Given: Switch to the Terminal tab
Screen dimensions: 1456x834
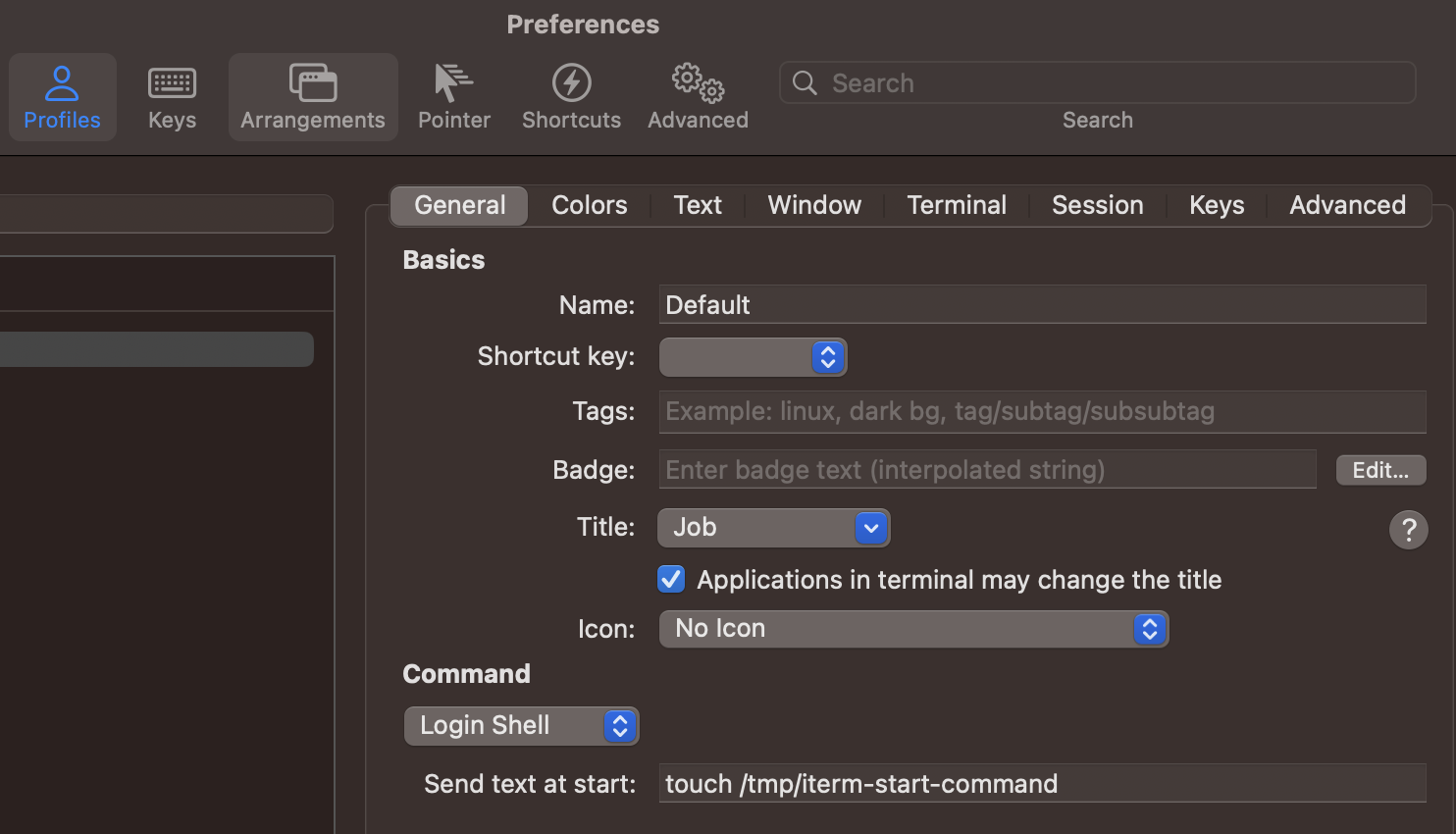Looking at the screenshot, I should (956, 205).
